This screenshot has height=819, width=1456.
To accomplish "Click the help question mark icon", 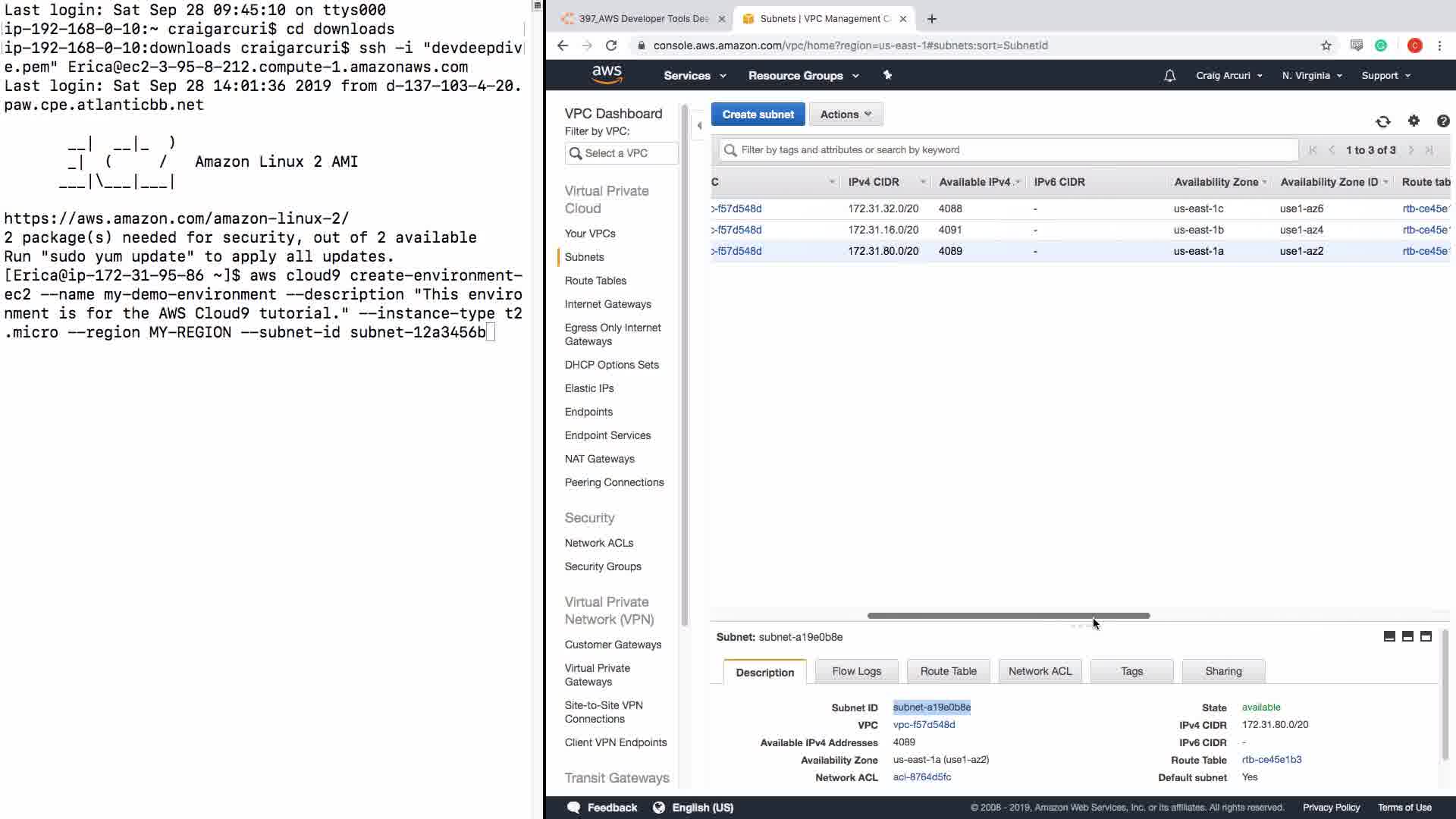I will click(x=1443, y=121).
